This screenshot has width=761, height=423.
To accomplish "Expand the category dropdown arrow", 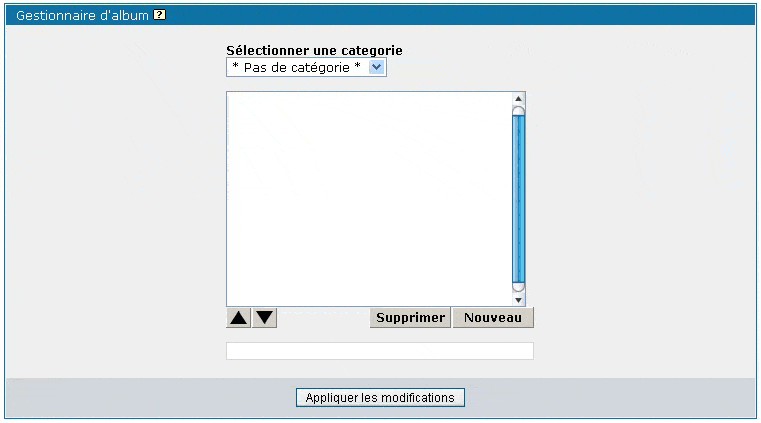I will pos(377,67).
